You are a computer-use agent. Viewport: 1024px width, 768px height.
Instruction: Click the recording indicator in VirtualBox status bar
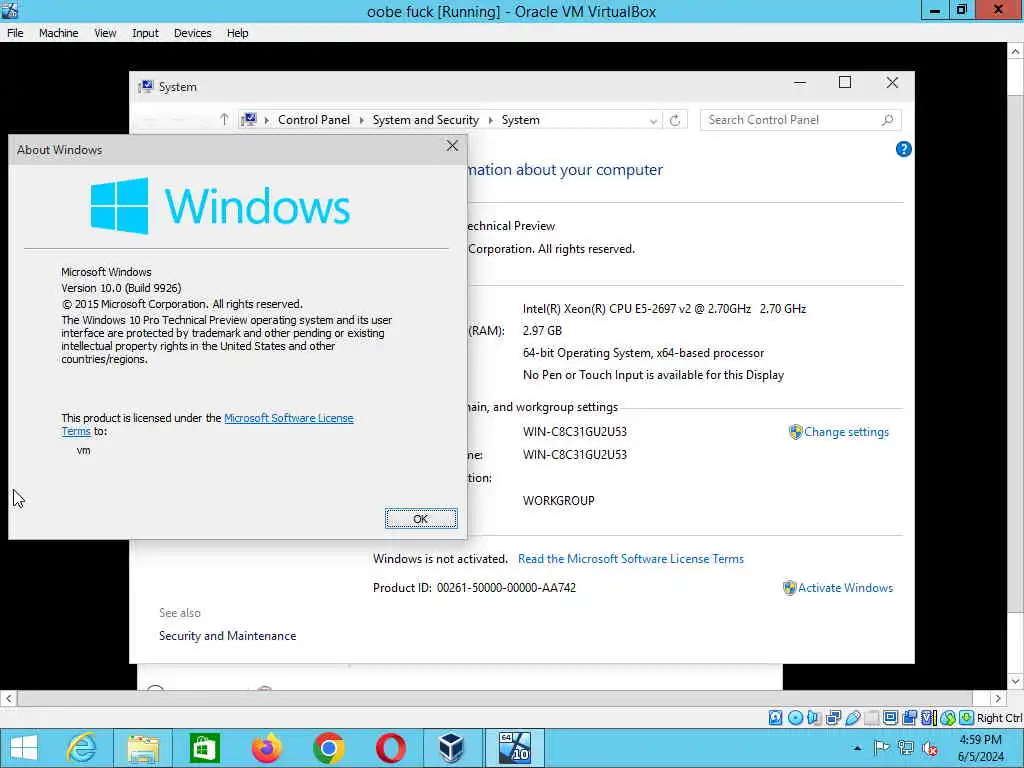(x=909, y=718)
